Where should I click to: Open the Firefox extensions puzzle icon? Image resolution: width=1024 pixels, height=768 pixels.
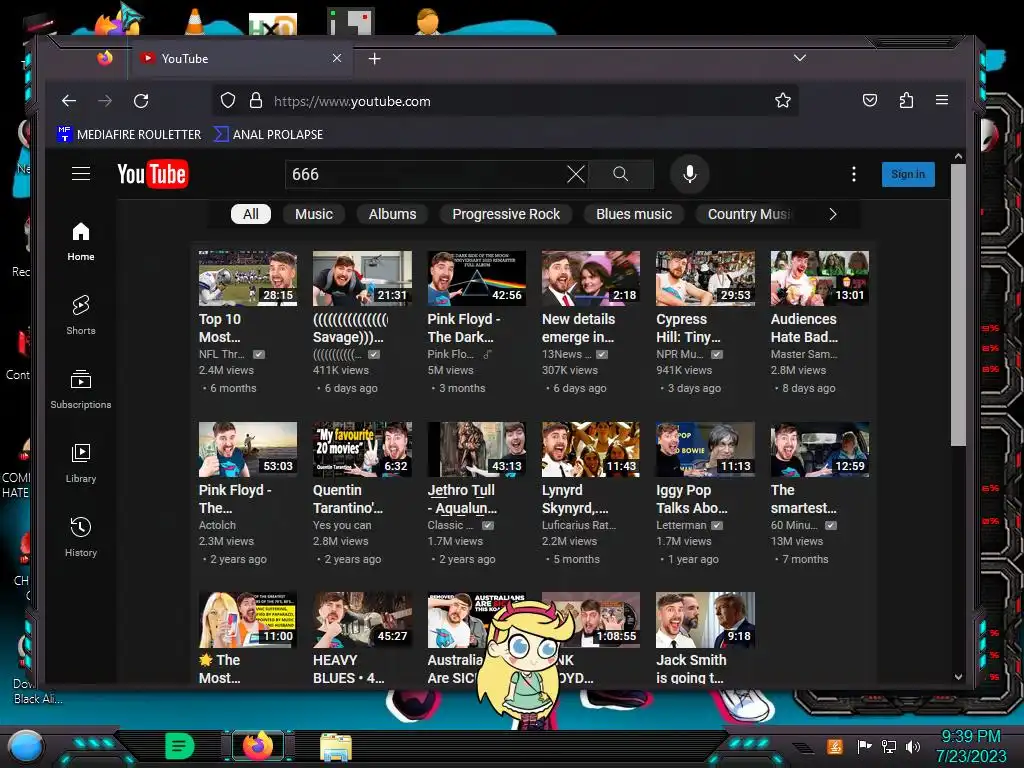pyautogui.click(x=906, y=101)
